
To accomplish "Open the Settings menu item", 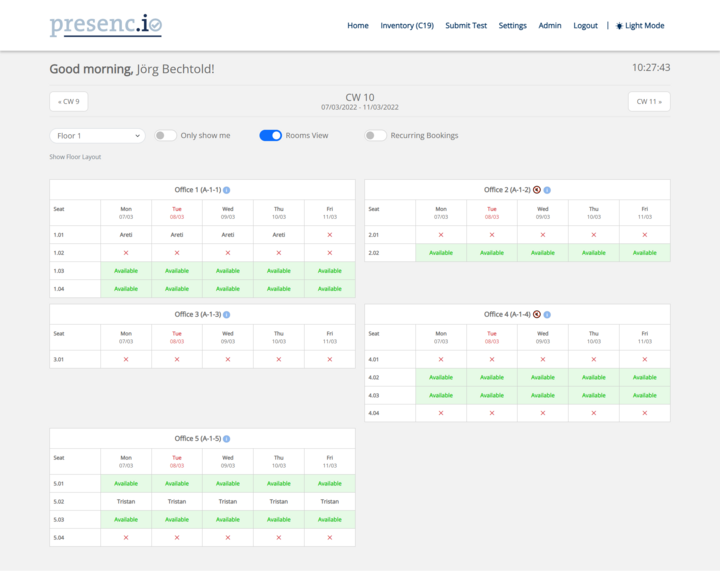I will tap(512, 26).
